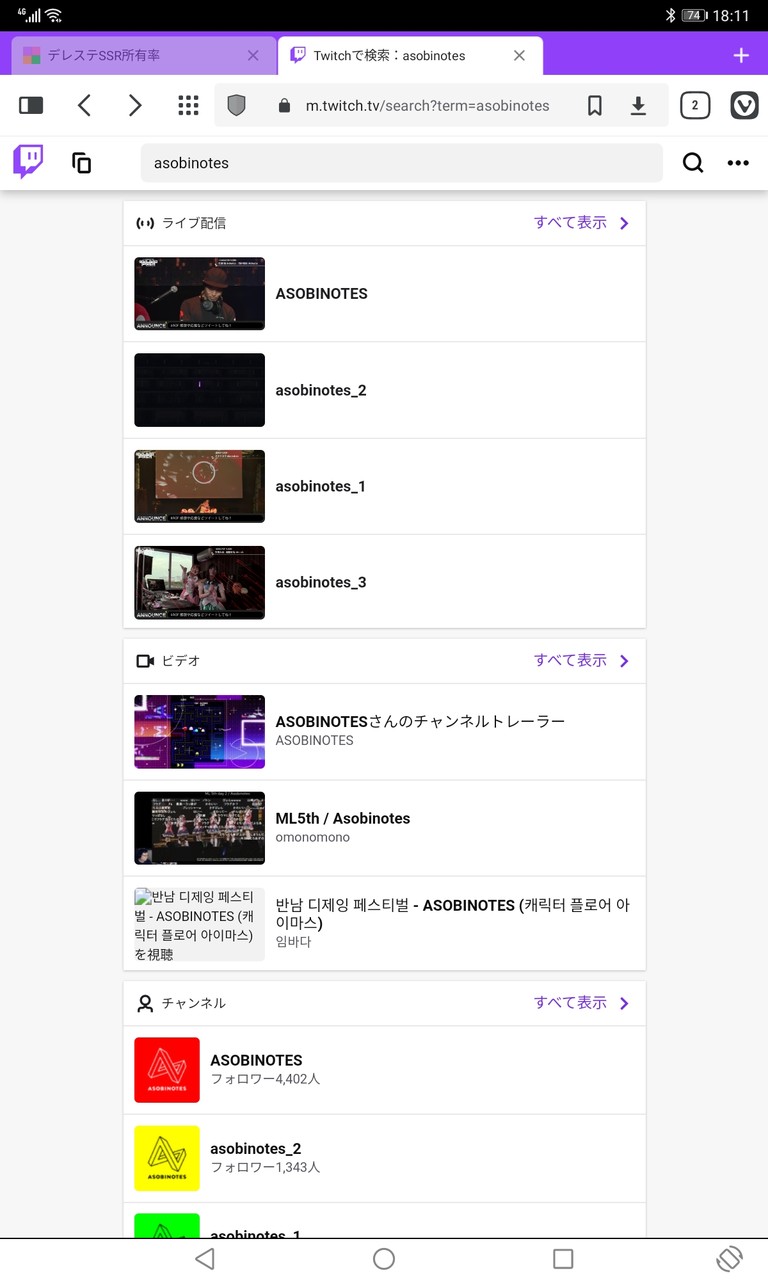The image size is (768, 1280).
Task: Tap the Android recent apps square button
Action: point(563,1259)
